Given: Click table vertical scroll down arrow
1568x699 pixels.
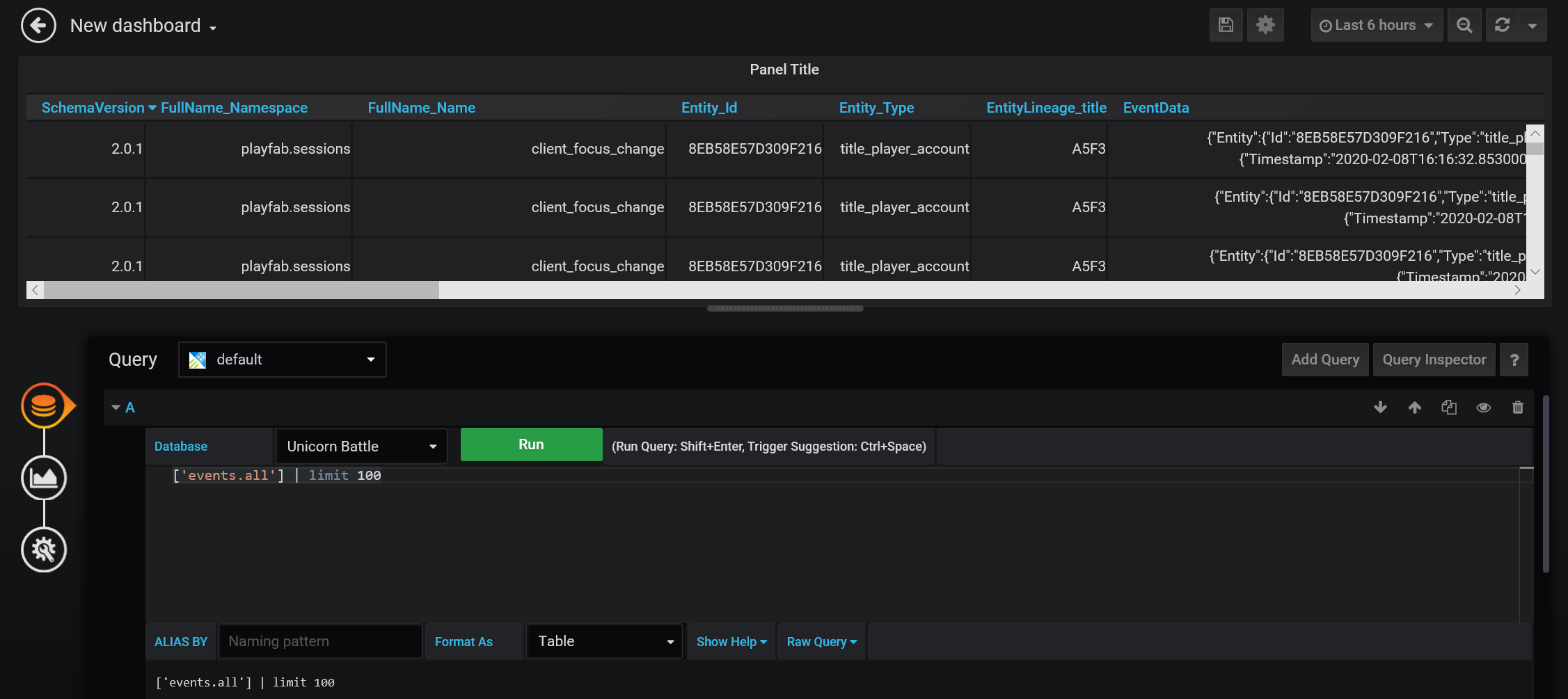Looking at the screenshot, I should pos(1535,271).
